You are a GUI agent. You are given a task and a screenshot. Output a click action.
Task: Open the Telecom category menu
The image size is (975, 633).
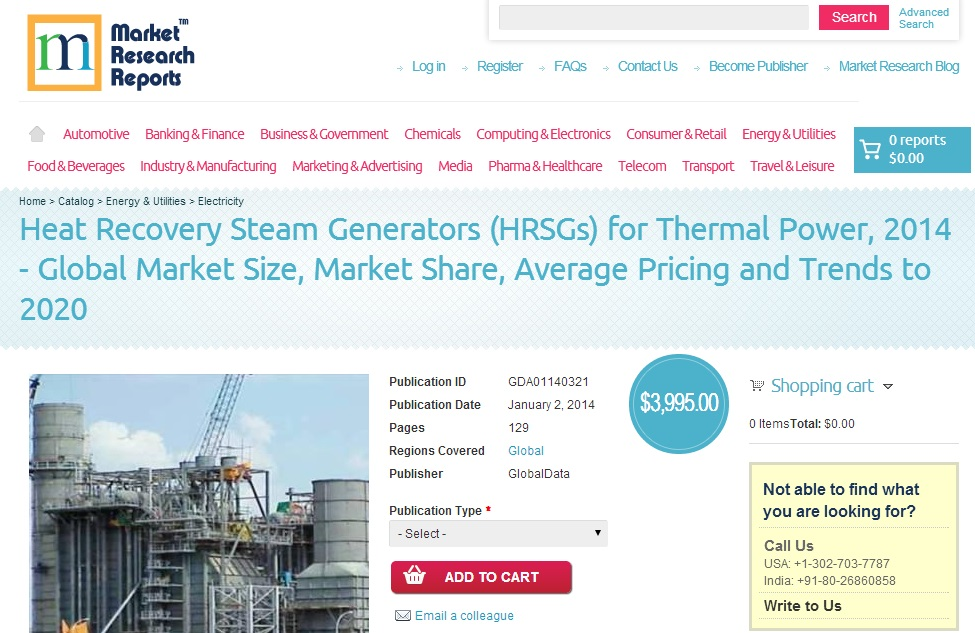pos(642,166)
